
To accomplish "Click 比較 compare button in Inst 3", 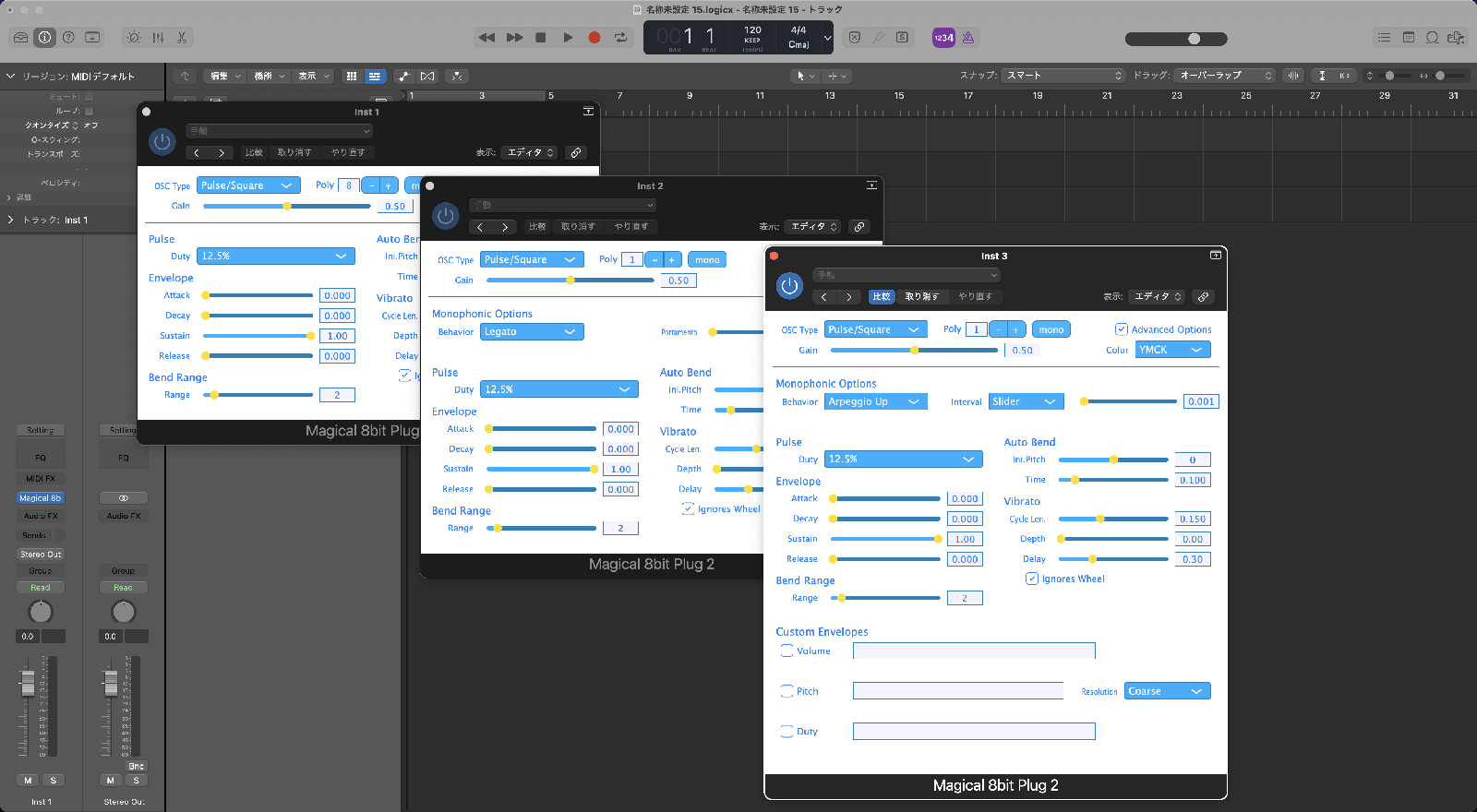I will (x=882, y=297).
